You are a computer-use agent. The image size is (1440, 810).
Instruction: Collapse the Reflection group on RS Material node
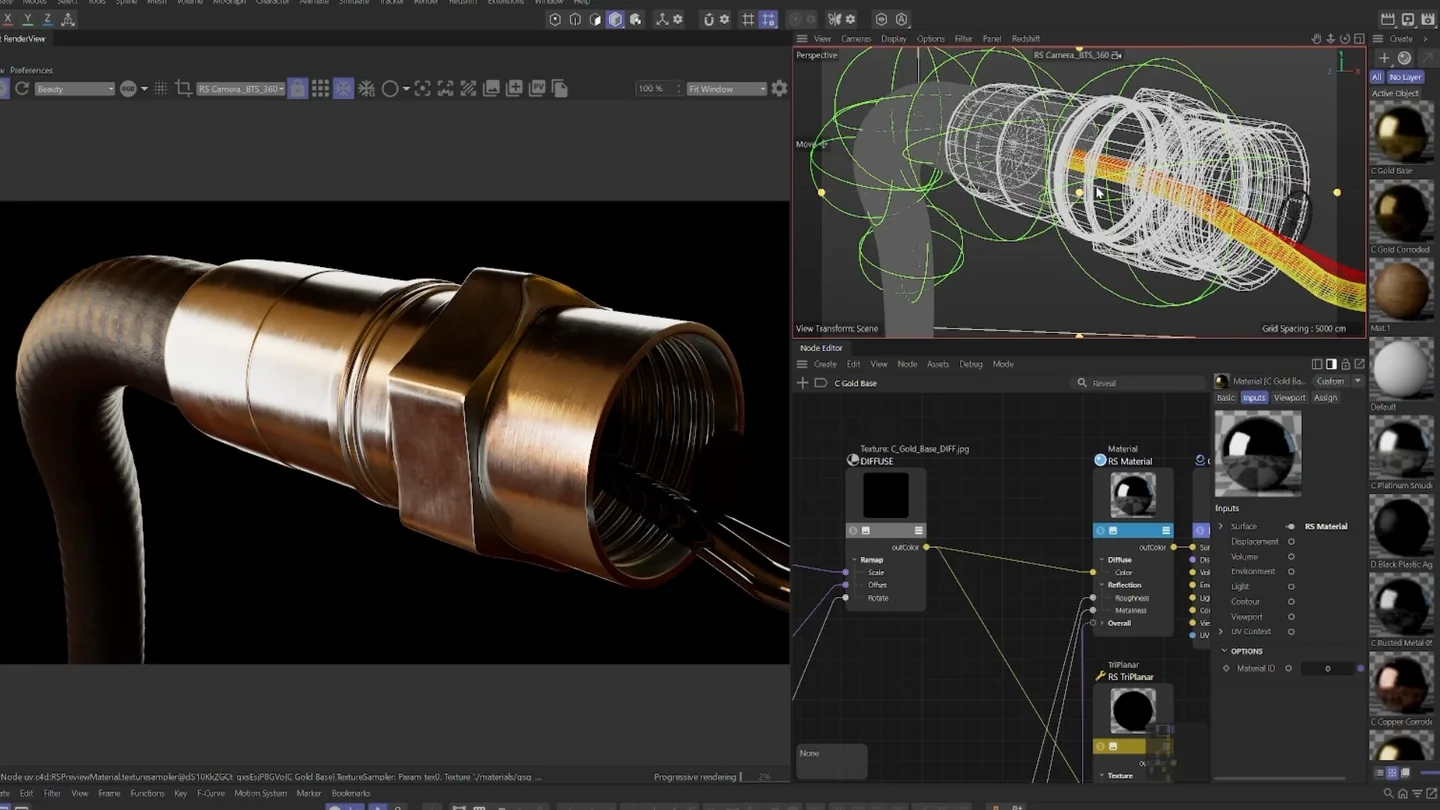point(1102,585)
